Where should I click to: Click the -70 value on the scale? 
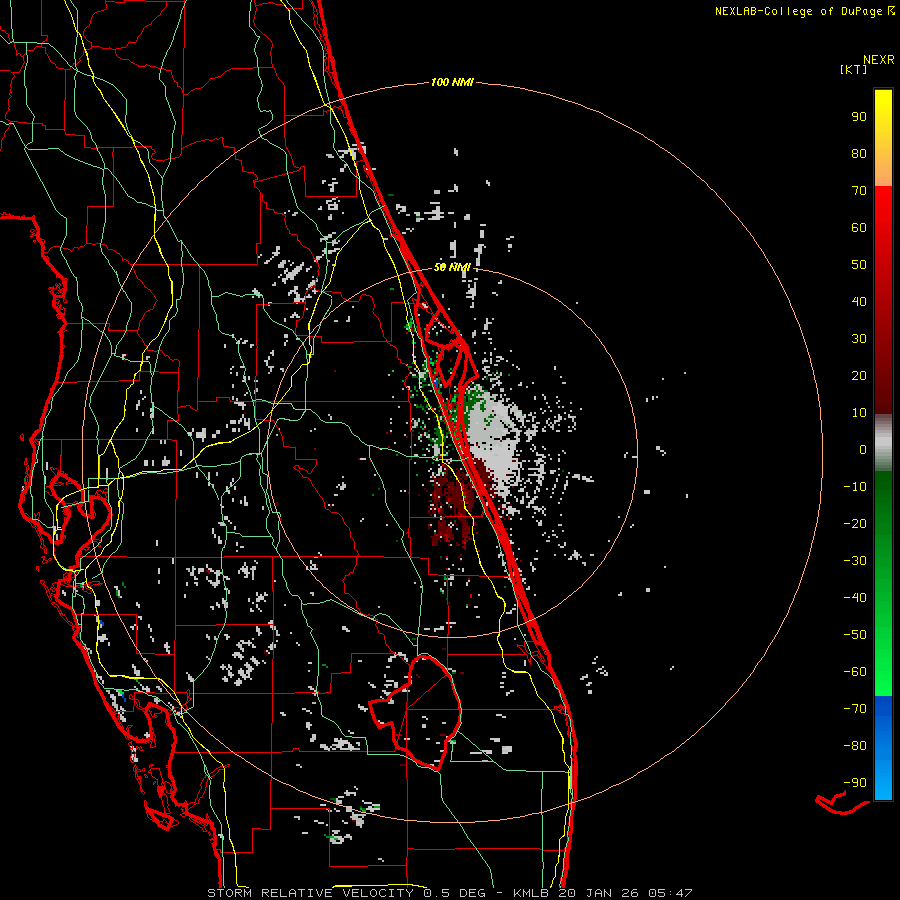click(x=855, y=709)
